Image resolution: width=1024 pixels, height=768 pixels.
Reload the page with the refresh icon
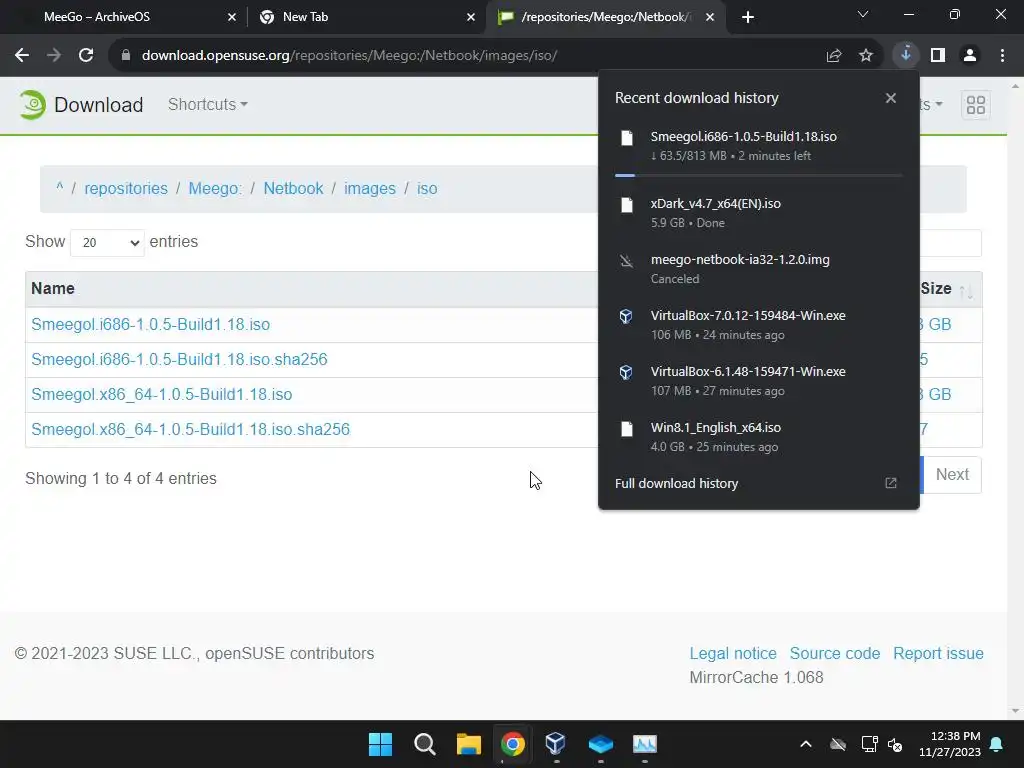(86, 56)
